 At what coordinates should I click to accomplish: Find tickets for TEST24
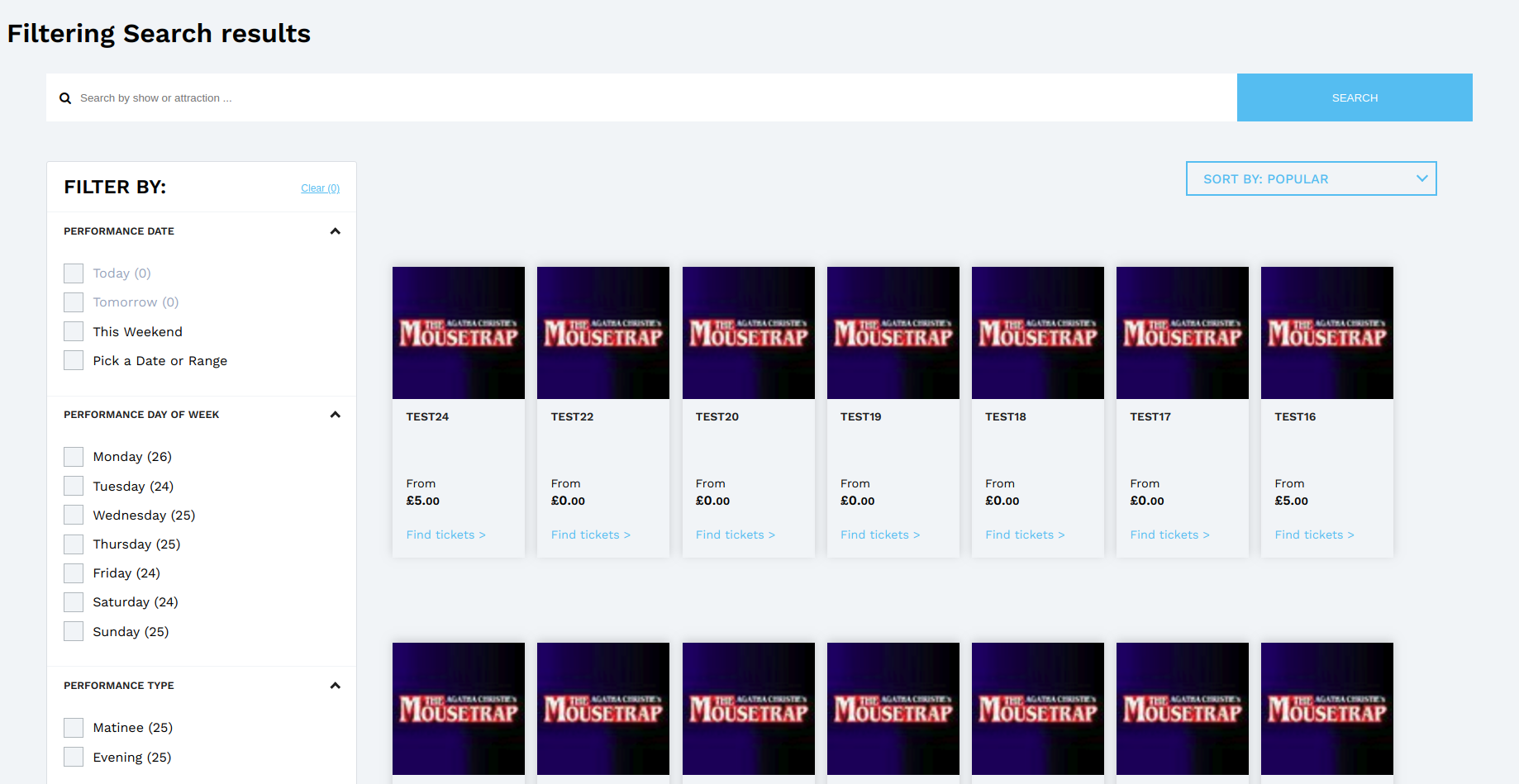[x=445, y=535]
